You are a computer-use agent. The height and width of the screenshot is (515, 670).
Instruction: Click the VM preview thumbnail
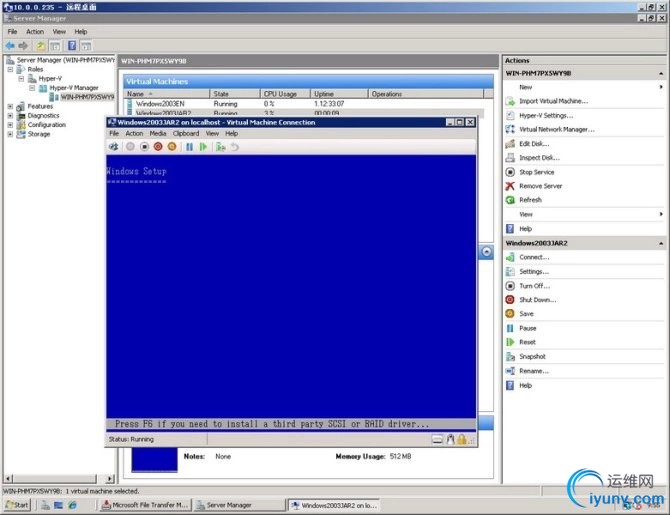154,459
